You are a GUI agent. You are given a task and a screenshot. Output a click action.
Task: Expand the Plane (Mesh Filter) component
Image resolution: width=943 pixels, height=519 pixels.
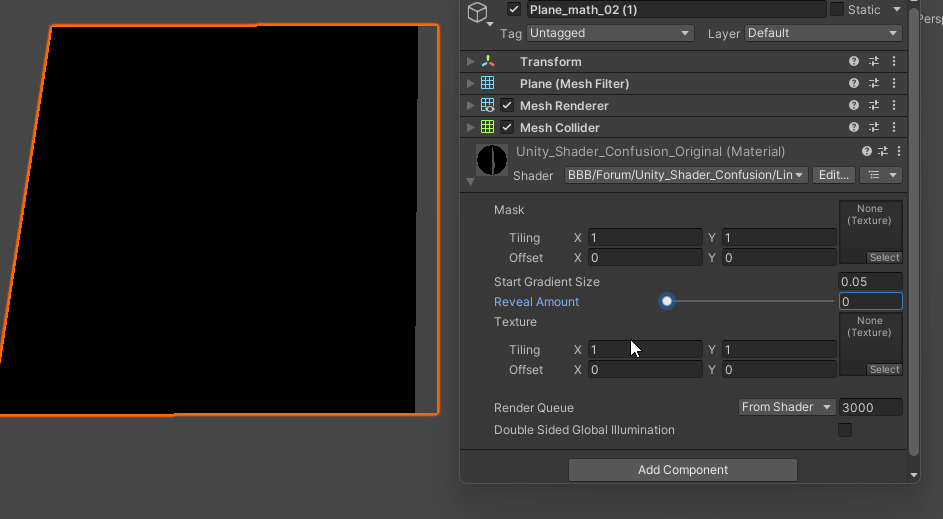click(x=471, y=84)
